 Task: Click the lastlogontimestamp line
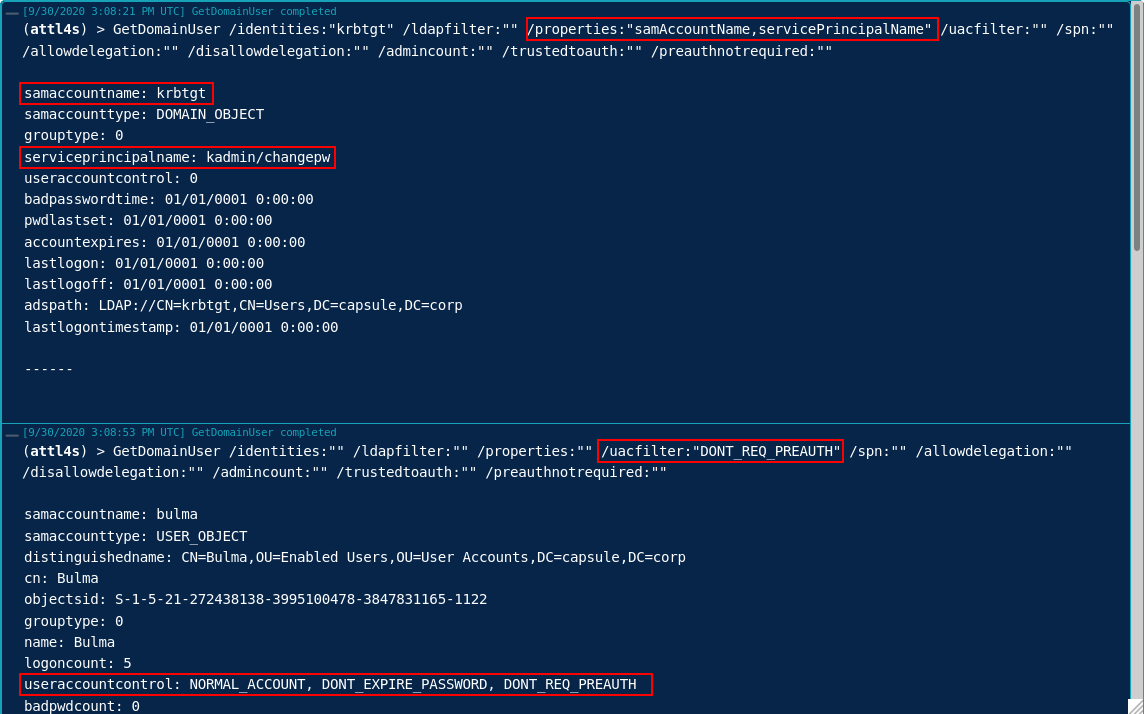point(181,327)
